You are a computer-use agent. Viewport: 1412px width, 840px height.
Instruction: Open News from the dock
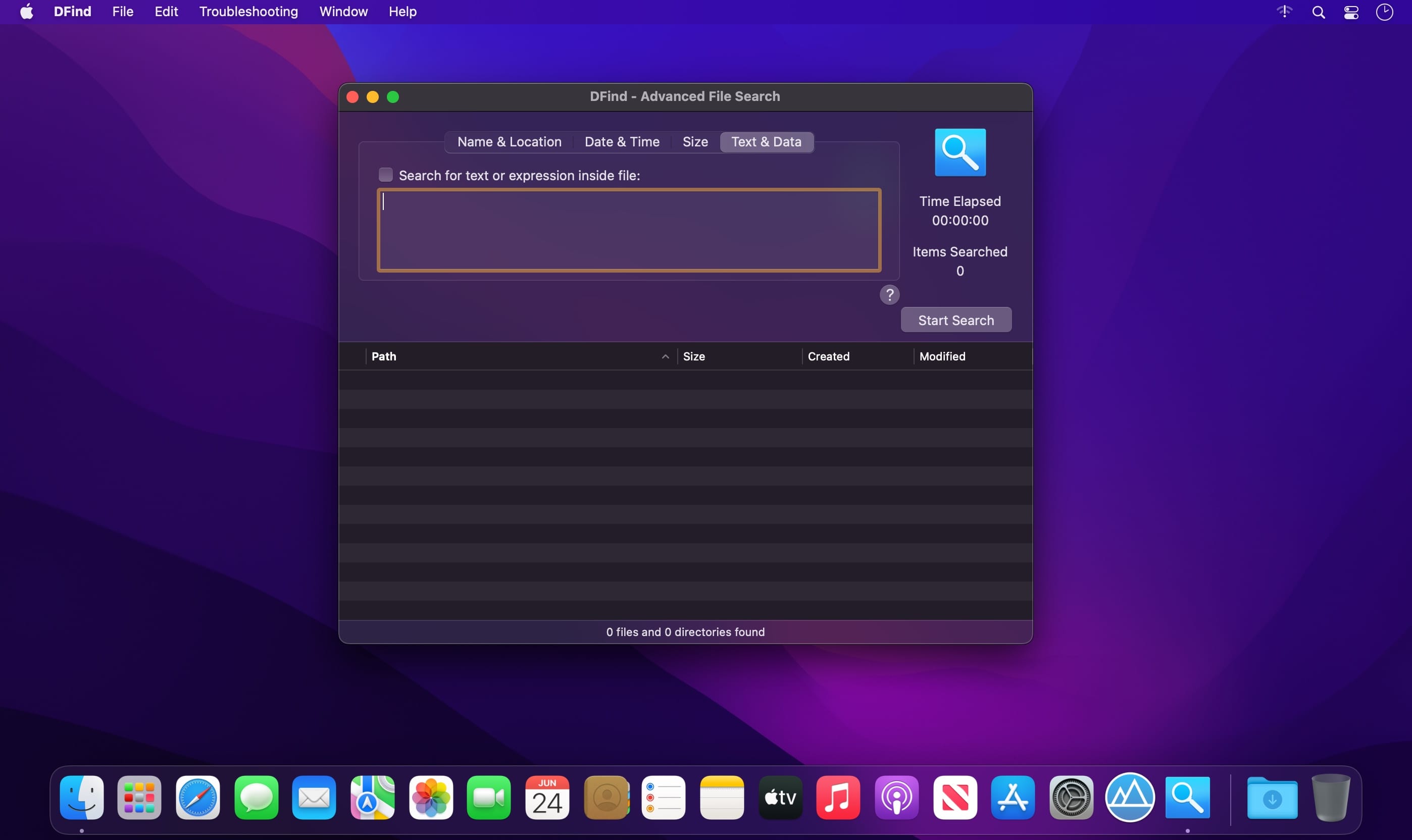click(x=954, y=798)
